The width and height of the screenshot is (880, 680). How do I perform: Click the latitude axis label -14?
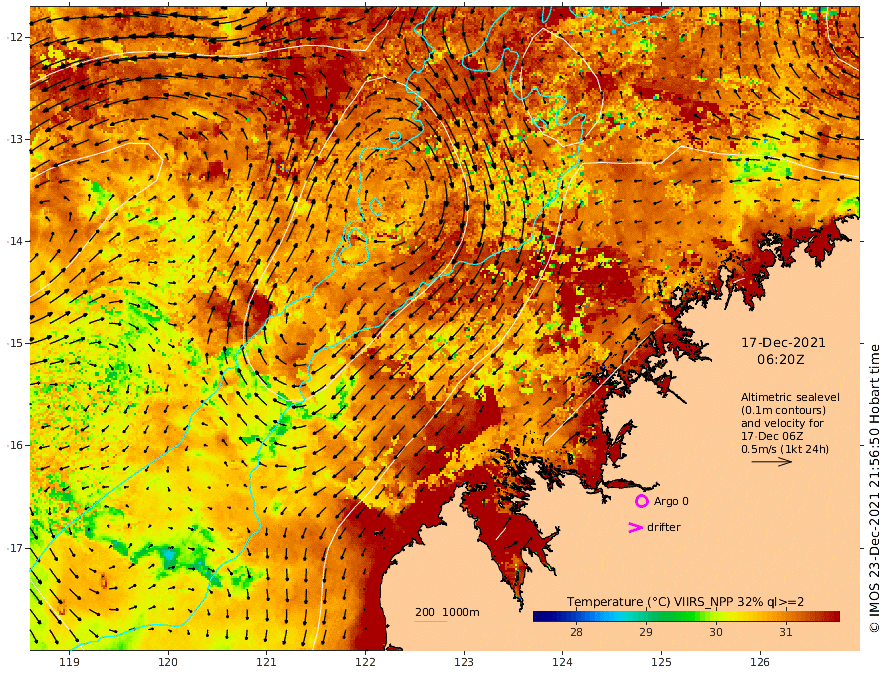point(17,241)
